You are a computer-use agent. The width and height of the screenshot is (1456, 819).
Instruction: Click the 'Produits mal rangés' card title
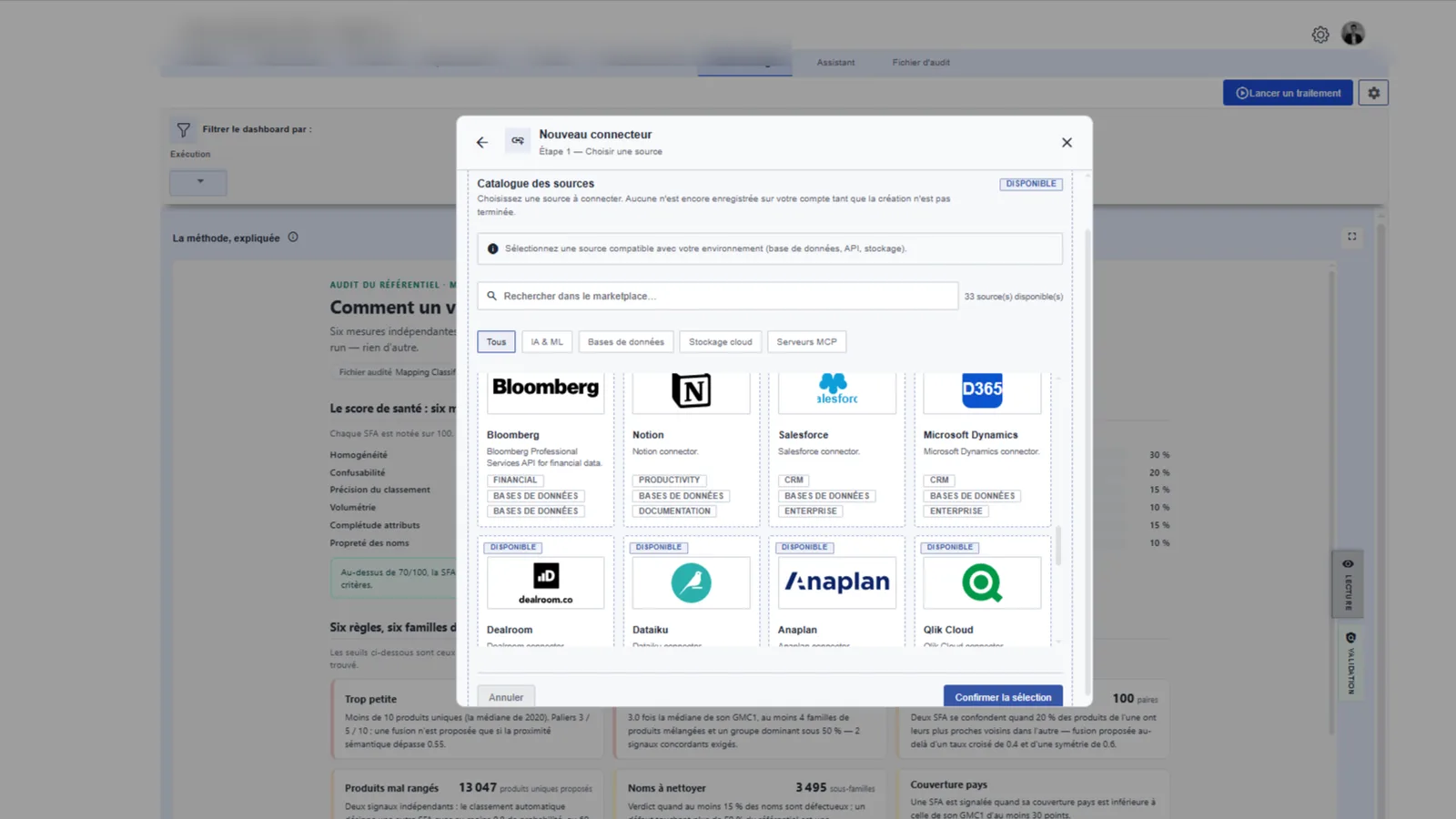coord(391,788)
